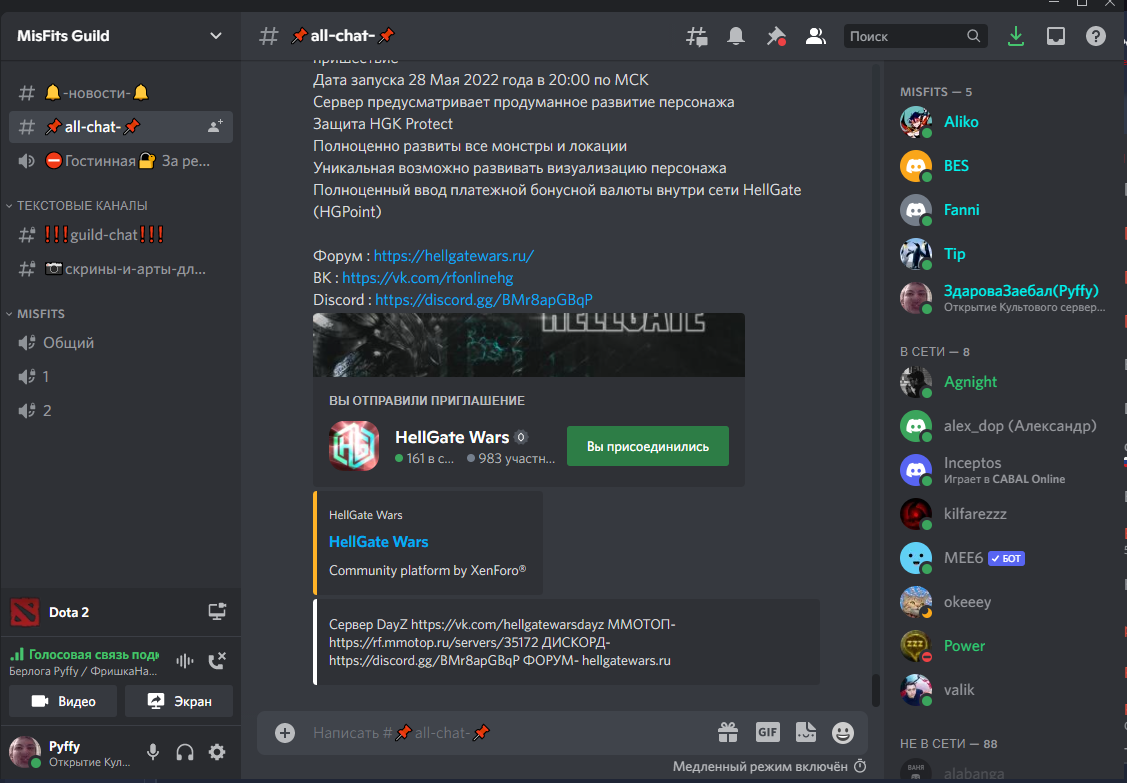Image resolution: width=1127 pixels, height=783 pixels.
Task: Deafen with the headphones icon
Action: point(185,752)
